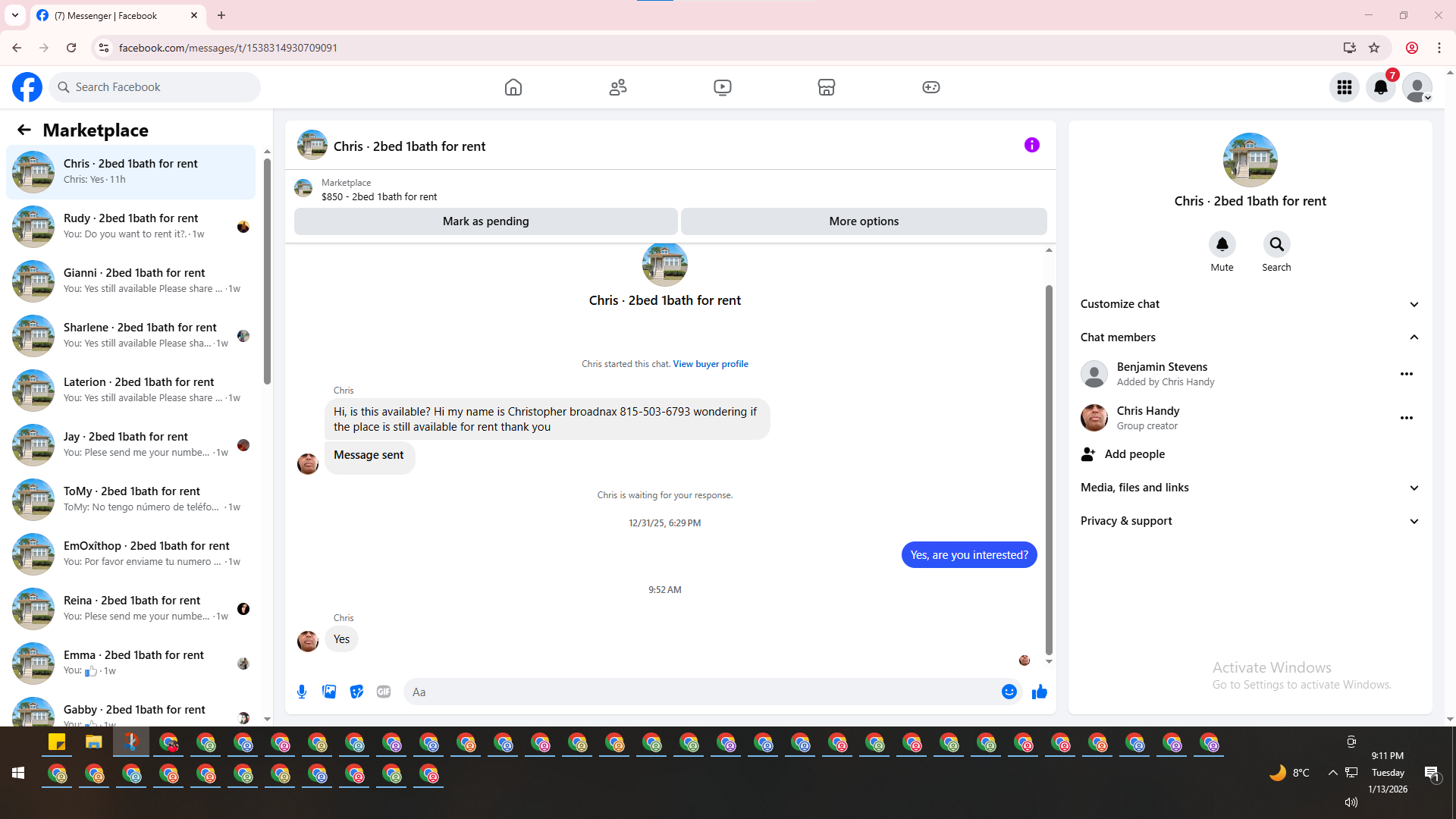
Task: Expand the Customize chat section
Action: tap(1414, 304)
